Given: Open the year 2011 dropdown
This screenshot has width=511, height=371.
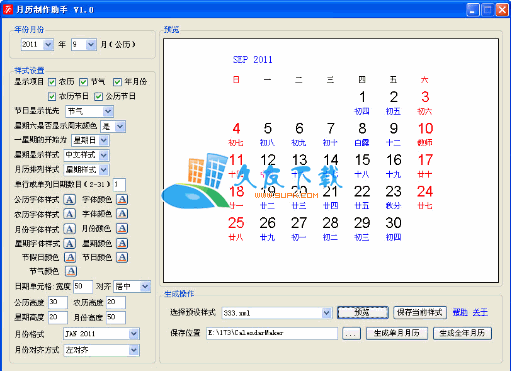Looking at the screenshot, I should coord(48,44).
